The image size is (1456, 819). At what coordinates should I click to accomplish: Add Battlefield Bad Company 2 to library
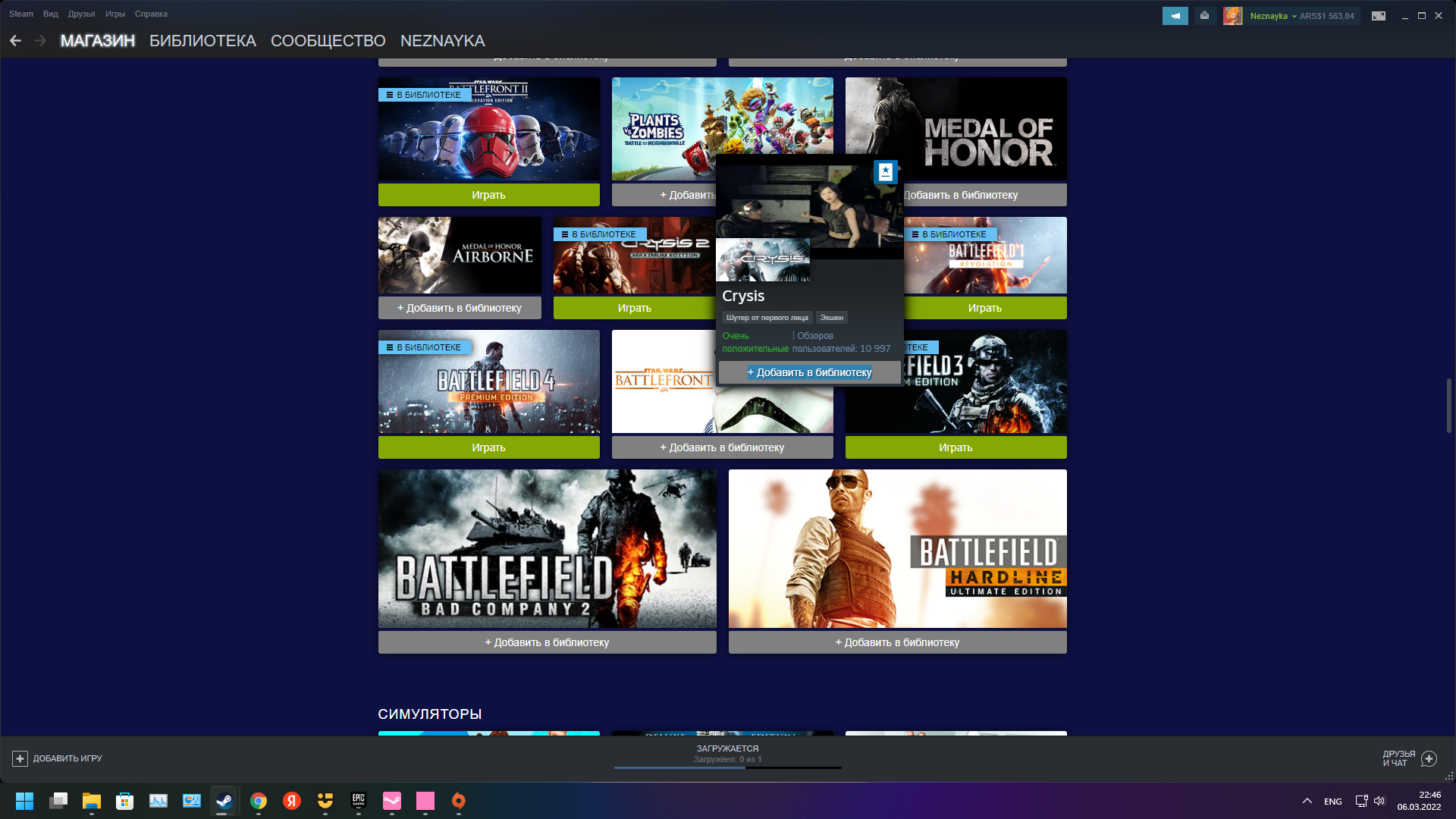[548, 642]
